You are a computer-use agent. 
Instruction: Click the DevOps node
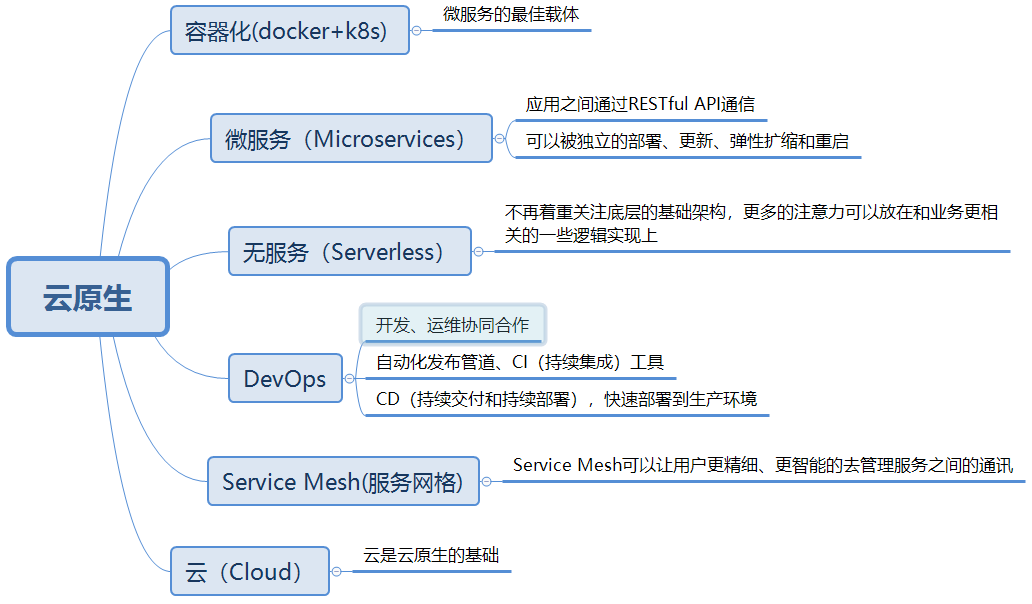click(285, 379)
